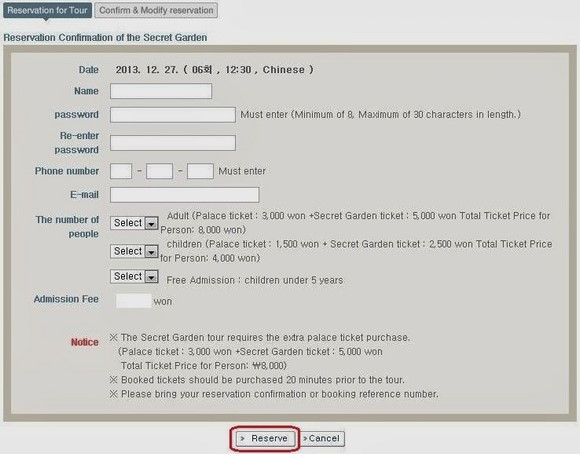Click the Name input field
This screenshot has height=454, width=580.
[x=161, y=91]
